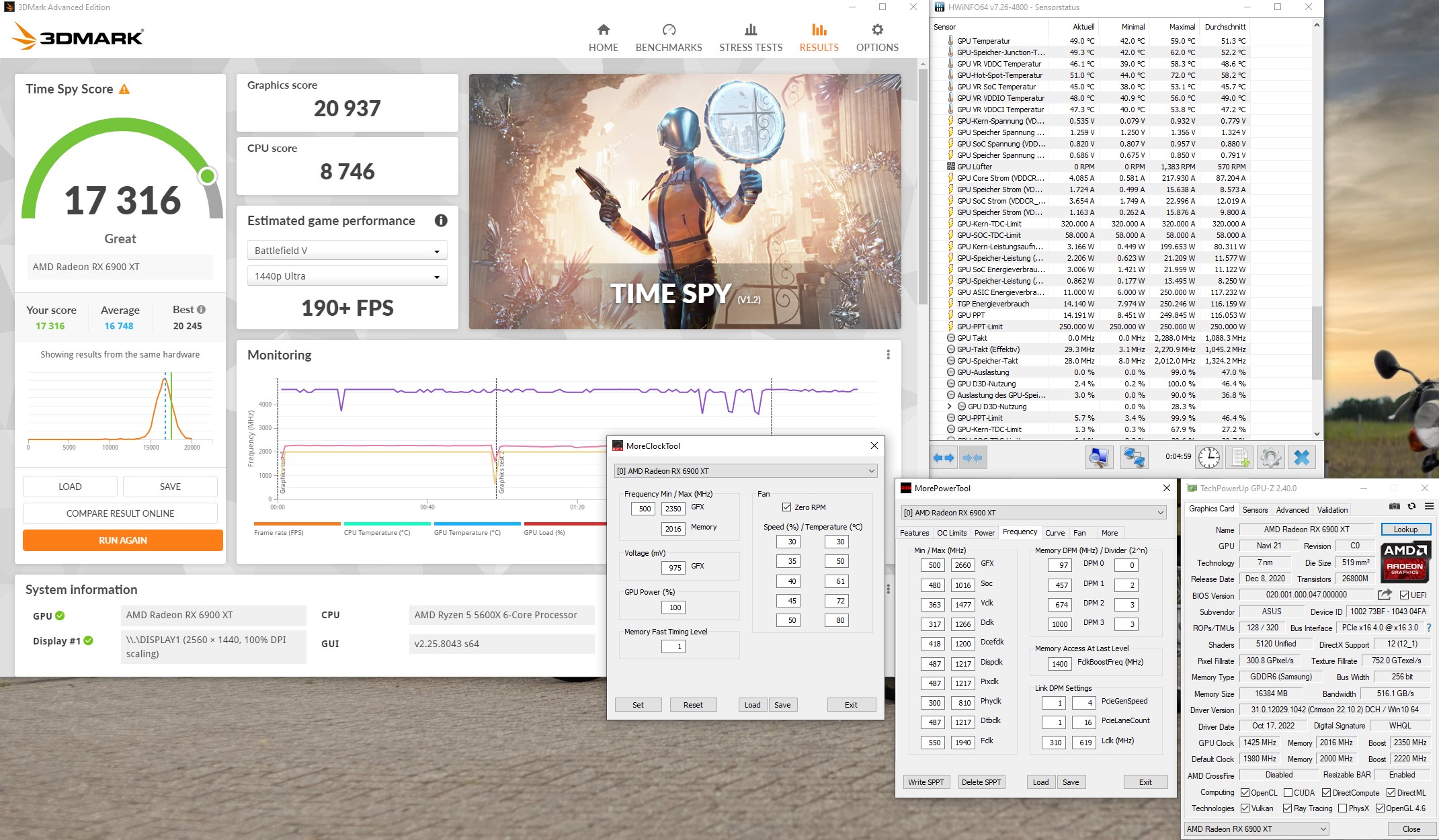Expand the GPU D3D-Nutzung tree entry
The width and height of the screenshot is (1439, 840).
949,407
